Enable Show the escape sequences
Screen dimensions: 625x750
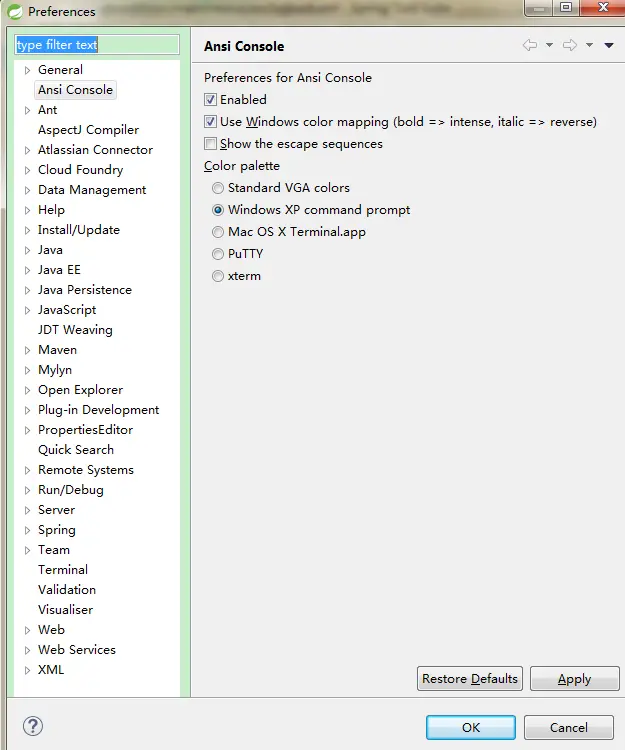(x=210, y=143)
